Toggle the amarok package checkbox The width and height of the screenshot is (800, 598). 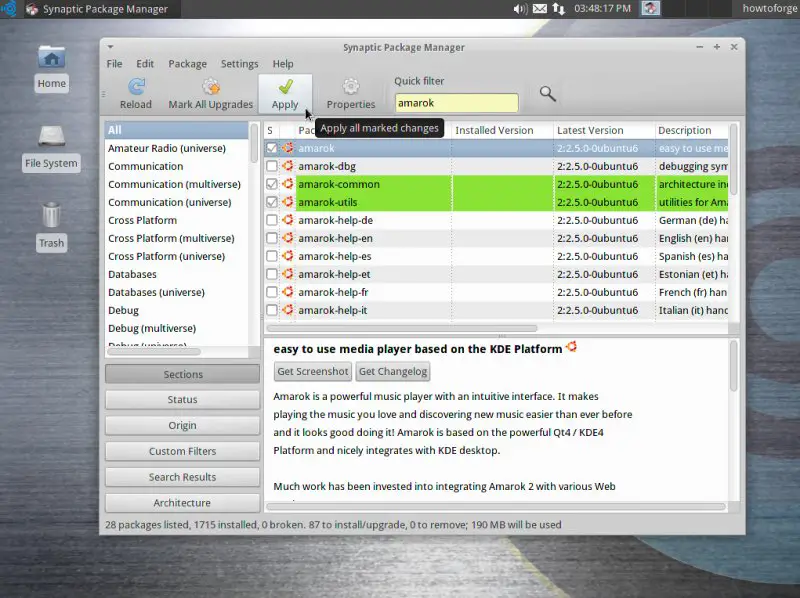[272, 148]
